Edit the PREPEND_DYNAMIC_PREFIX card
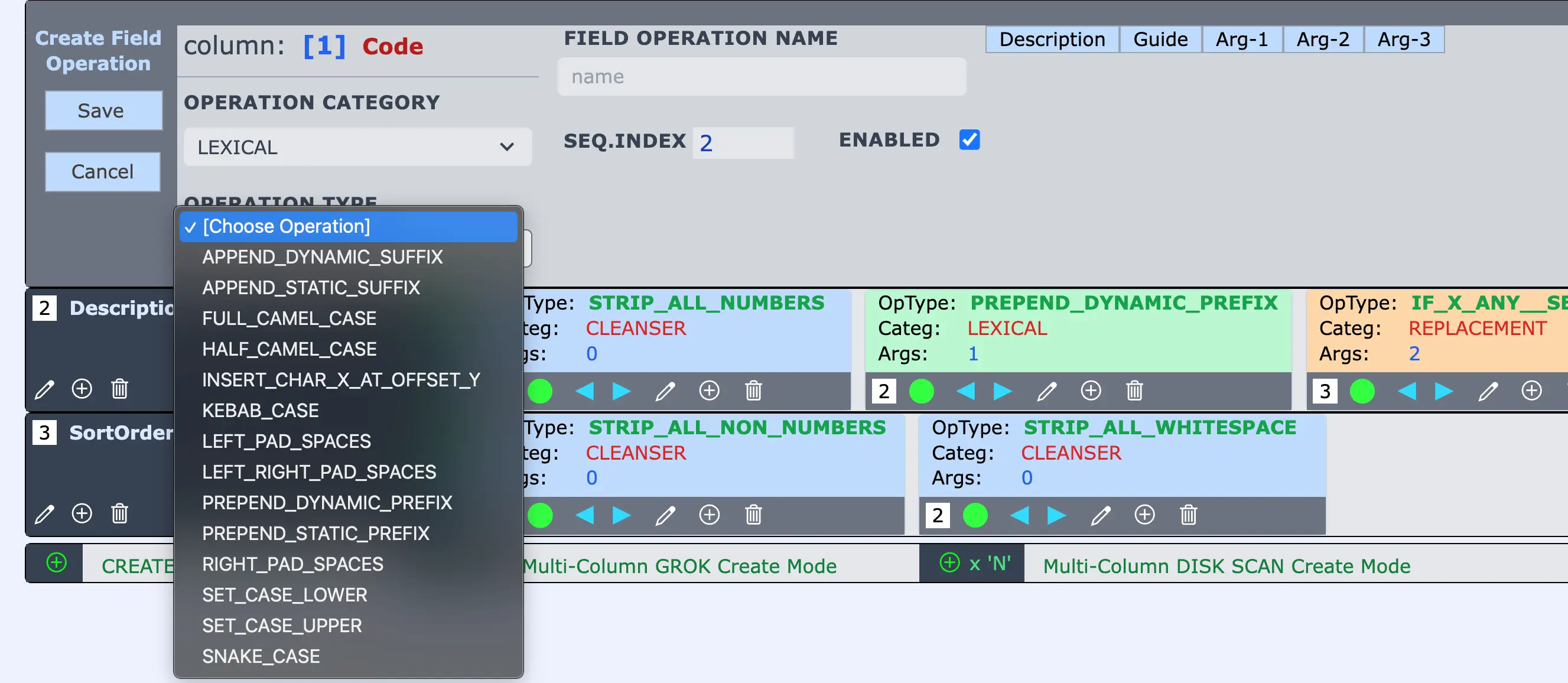The image size is (1568, 683). point(1047,391)
